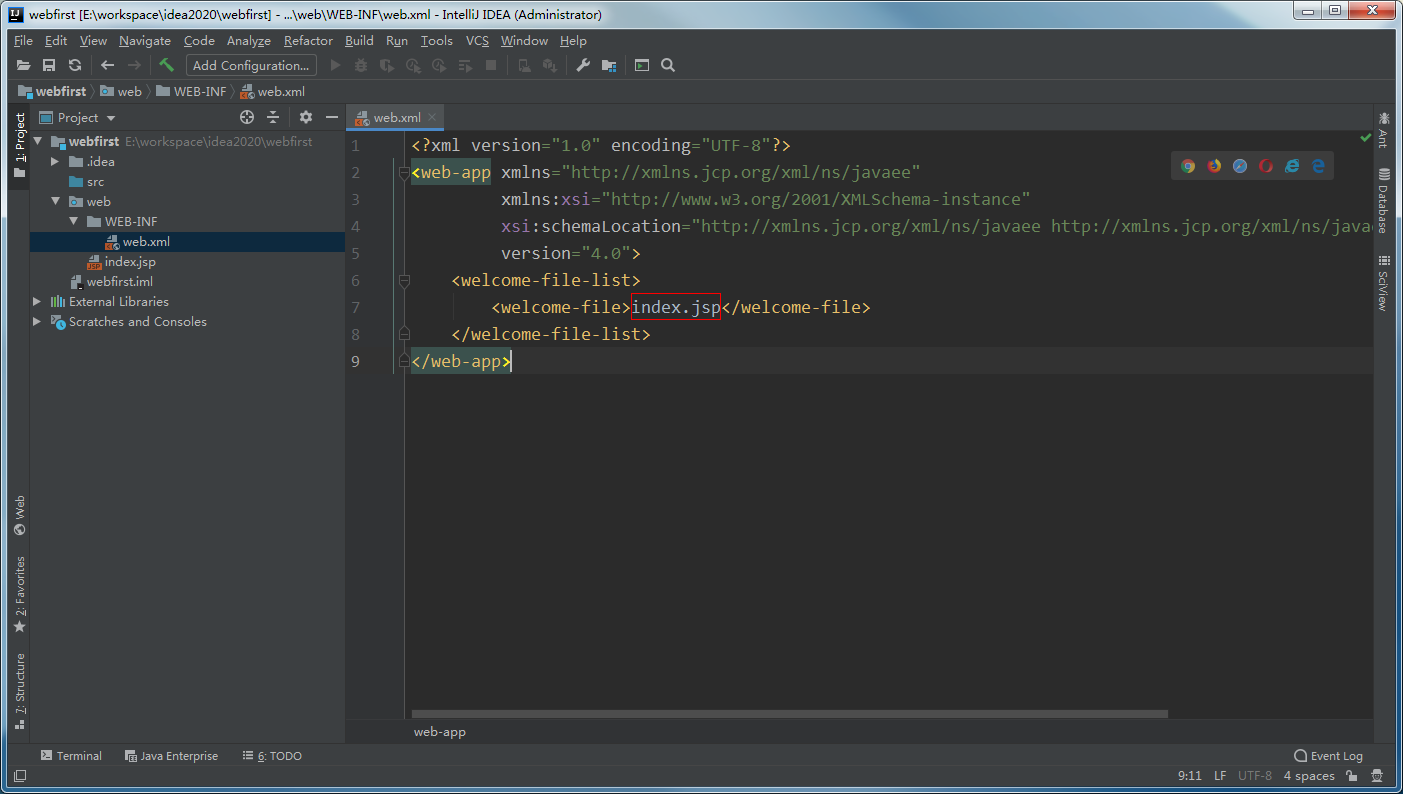Image resolution: width=1403 pixels, height=794 pixels.
Task: Click the green inspection checkmark
Action: click(1365, 137)
